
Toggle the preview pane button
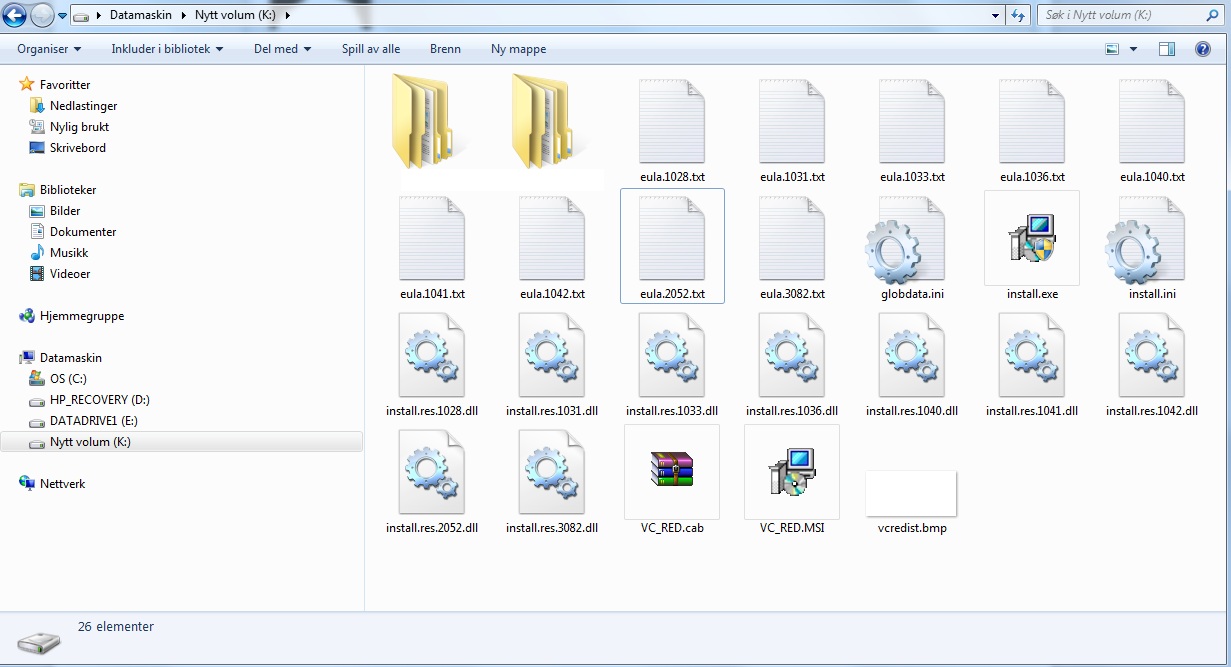click(1167, 49)
